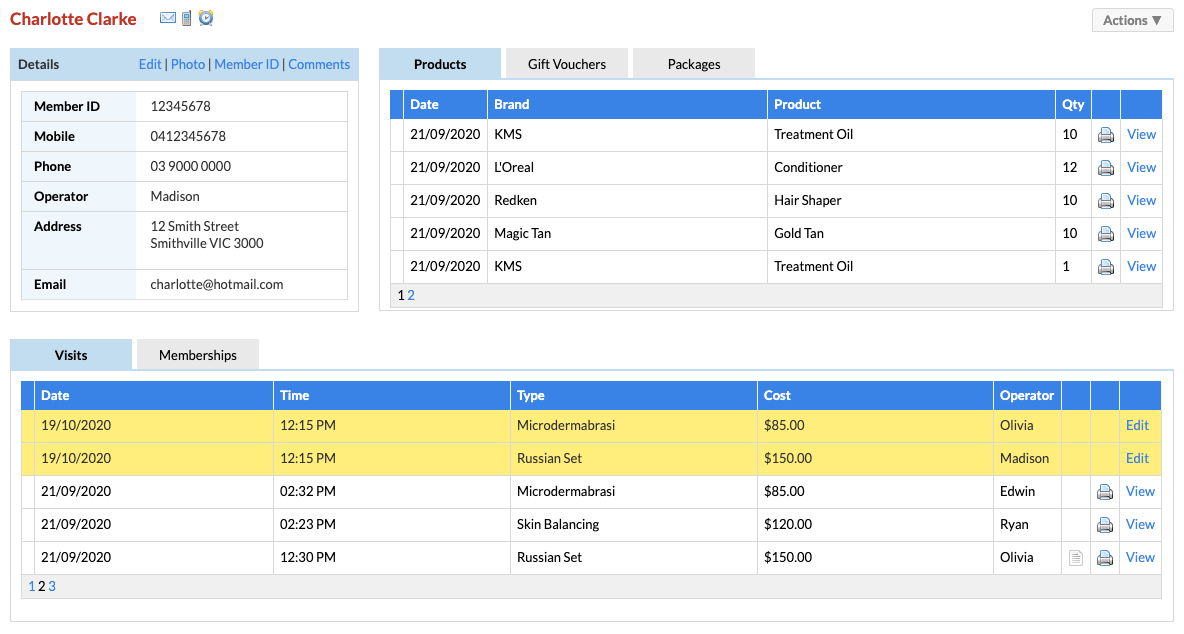Image resolution: width=1184 pixels, height=634 pixels.
Task: Click the Edit link in Details header
Action: [x=150, y=64]
